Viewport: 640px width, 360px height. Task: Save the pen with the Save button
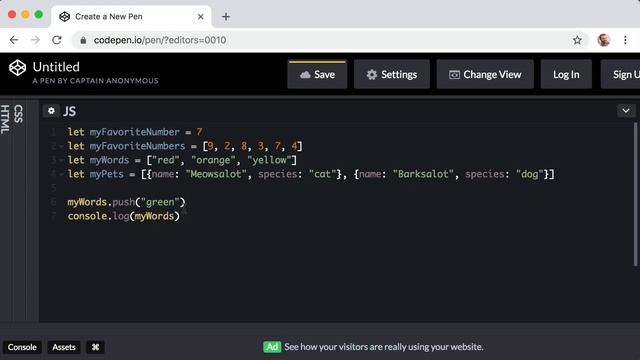tap(317, 74)
